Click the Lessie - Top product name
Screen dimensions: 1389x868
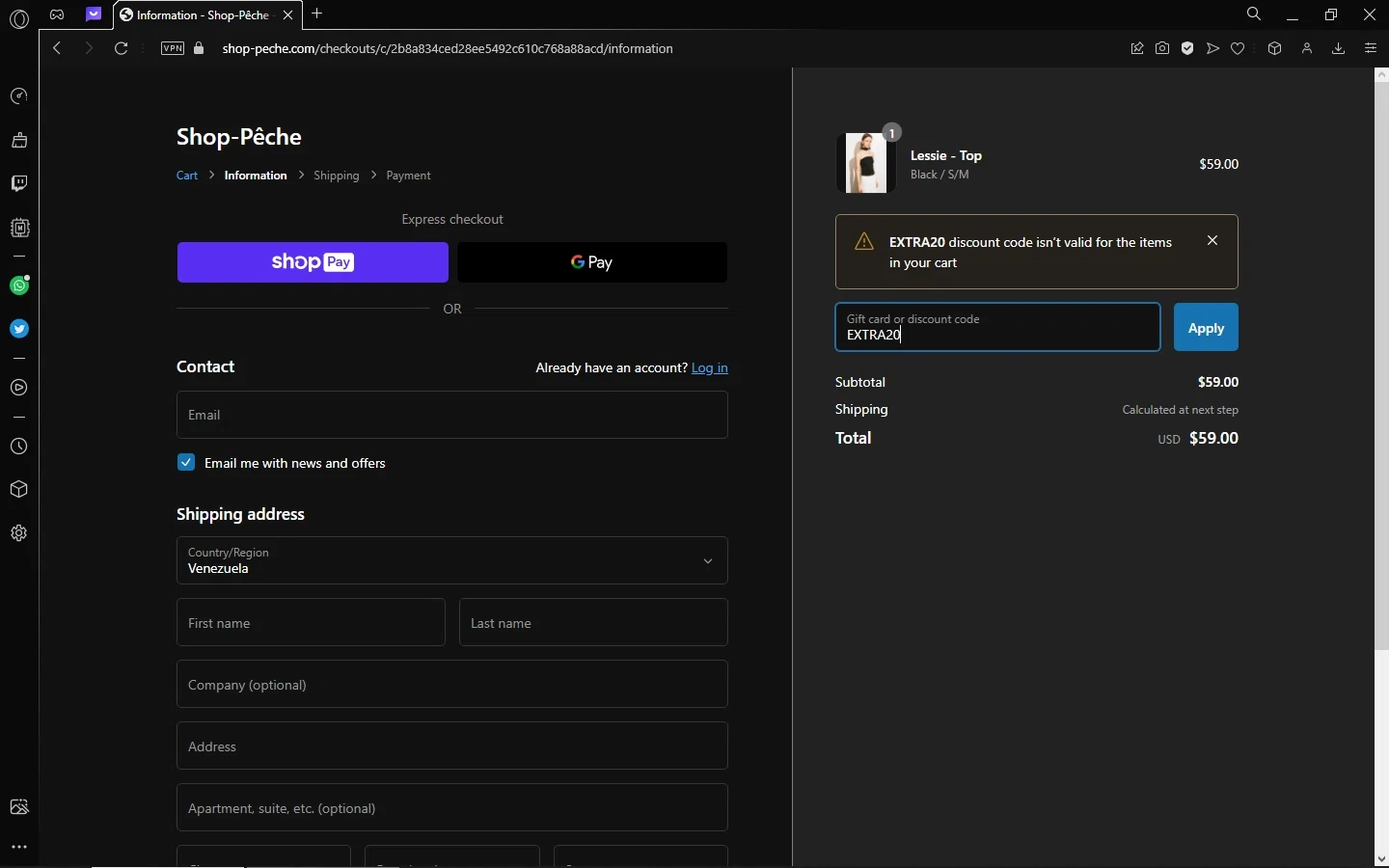[946, 155]
